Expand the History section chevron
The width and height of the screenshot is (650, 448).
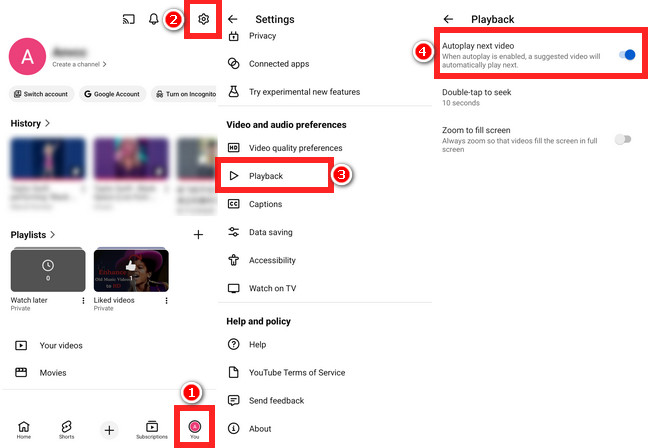click(x=47, y=123)
